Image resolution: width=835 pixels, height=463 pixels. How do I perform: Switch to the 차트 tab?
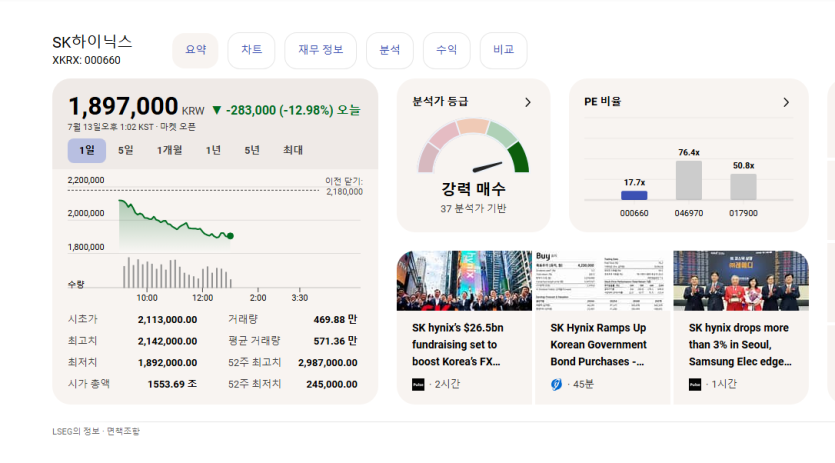(x=251, y=50)
